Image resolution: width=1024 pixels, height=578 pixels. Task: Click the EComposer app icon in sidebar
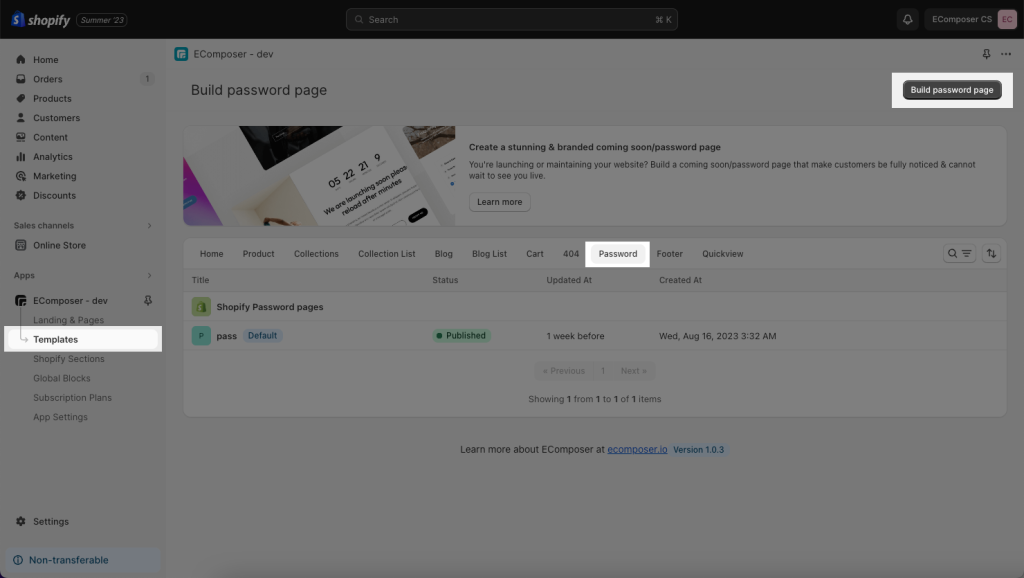[x=21, y=300]
